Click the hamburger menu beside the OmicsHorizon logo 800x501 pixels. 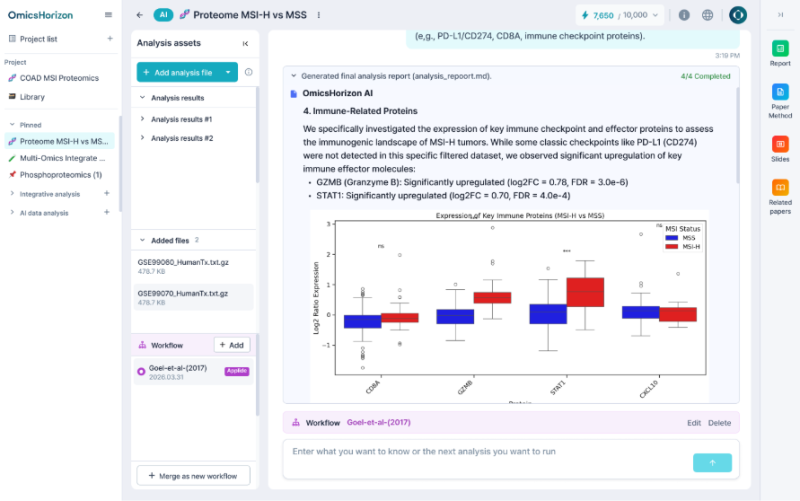click(108, 15)
